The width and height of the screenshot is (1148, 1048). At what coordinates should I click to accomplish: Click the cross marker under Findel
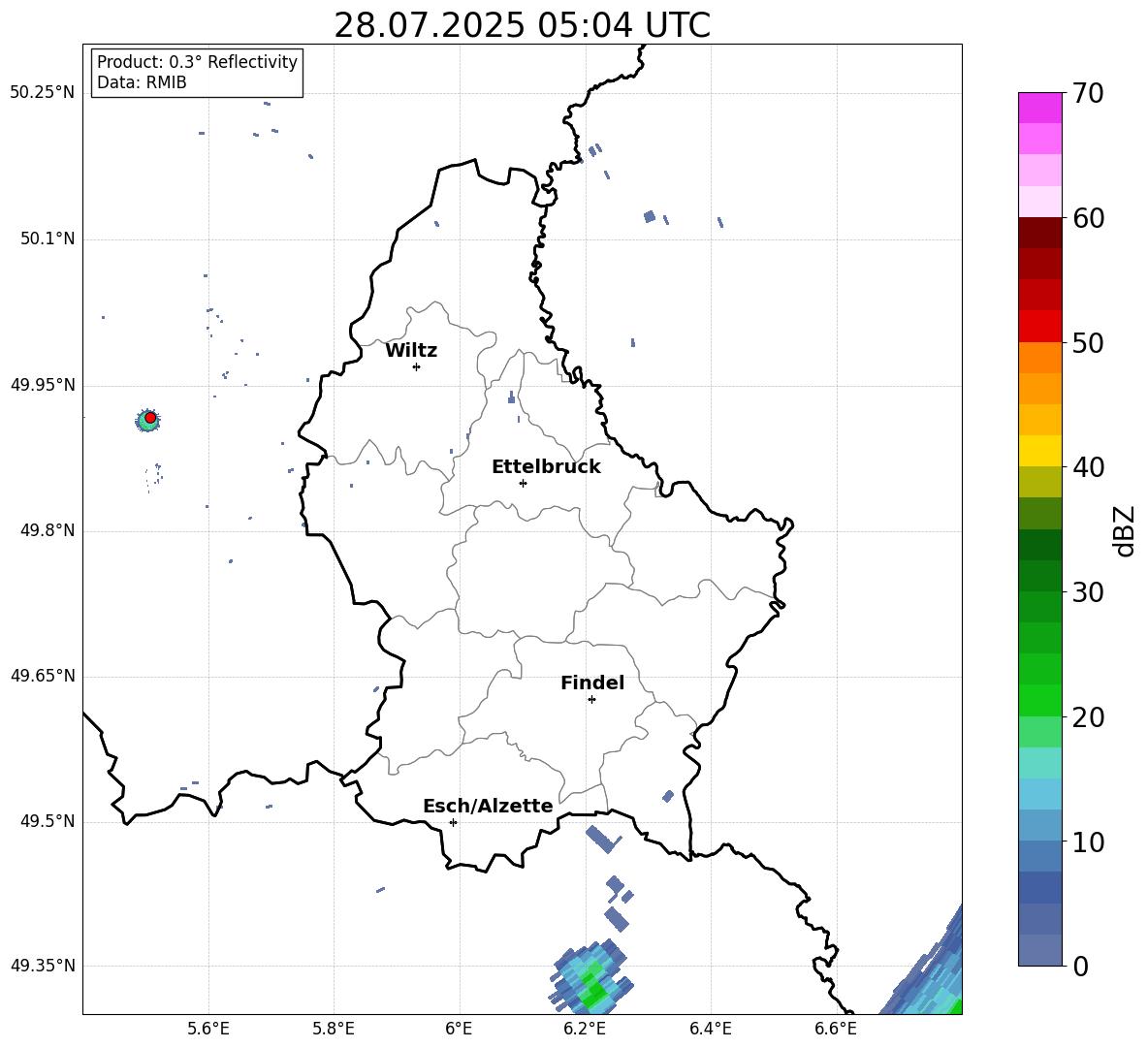(x=591, y=700)
